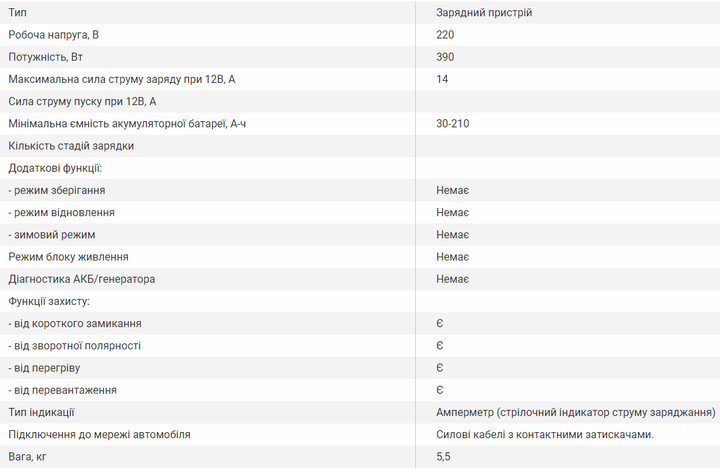
Task: Click the 'Функції захисту:' heading
Action: [49, 301]
